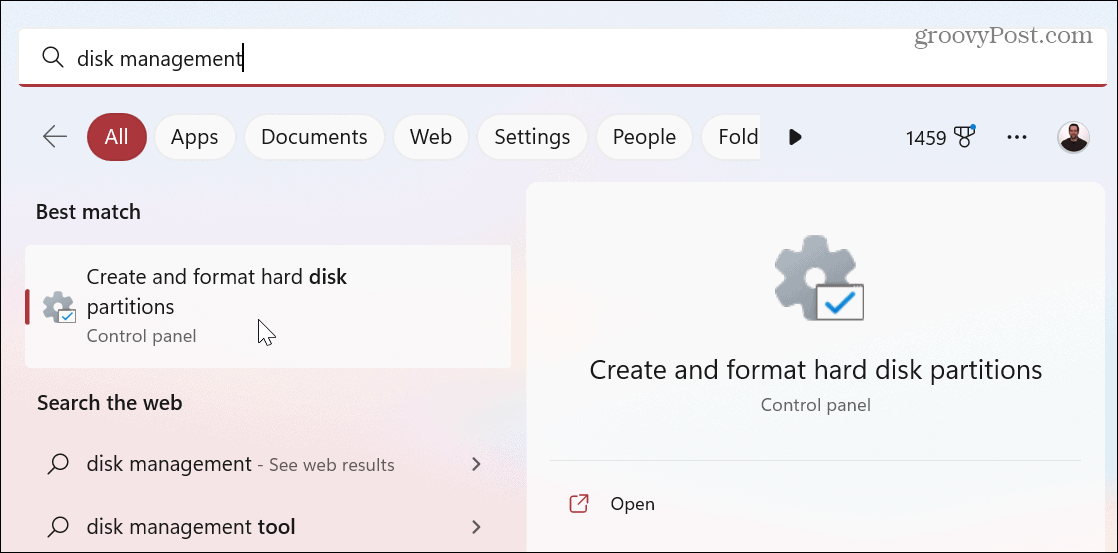The image size is (1118, 553).
Task: Open the user profile avatar
Action: (x=1073, y=137)
